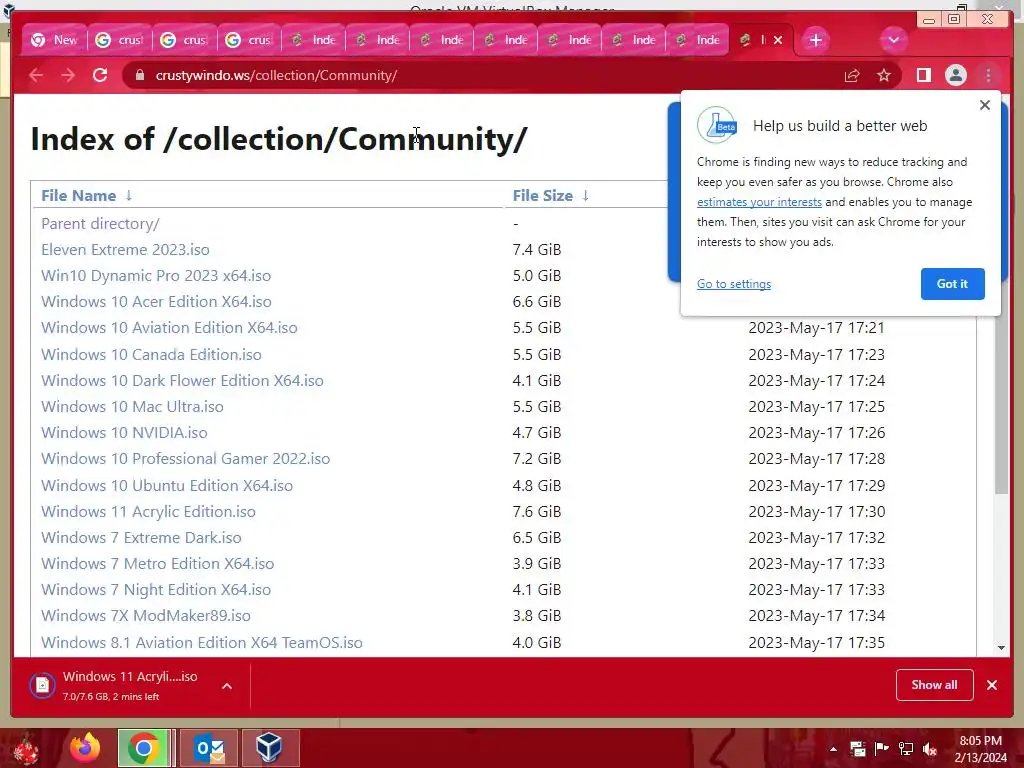Open Go to settings link
The image size is (1024, 768).
(733, 284)
